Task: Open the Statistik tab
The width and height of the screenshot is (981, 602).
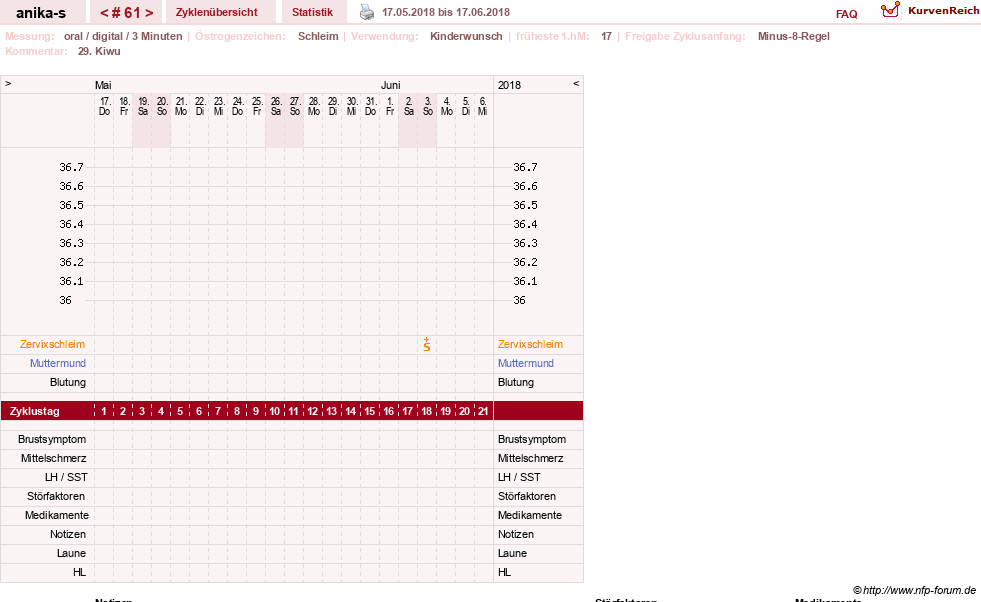Action: tap(312, 12)
